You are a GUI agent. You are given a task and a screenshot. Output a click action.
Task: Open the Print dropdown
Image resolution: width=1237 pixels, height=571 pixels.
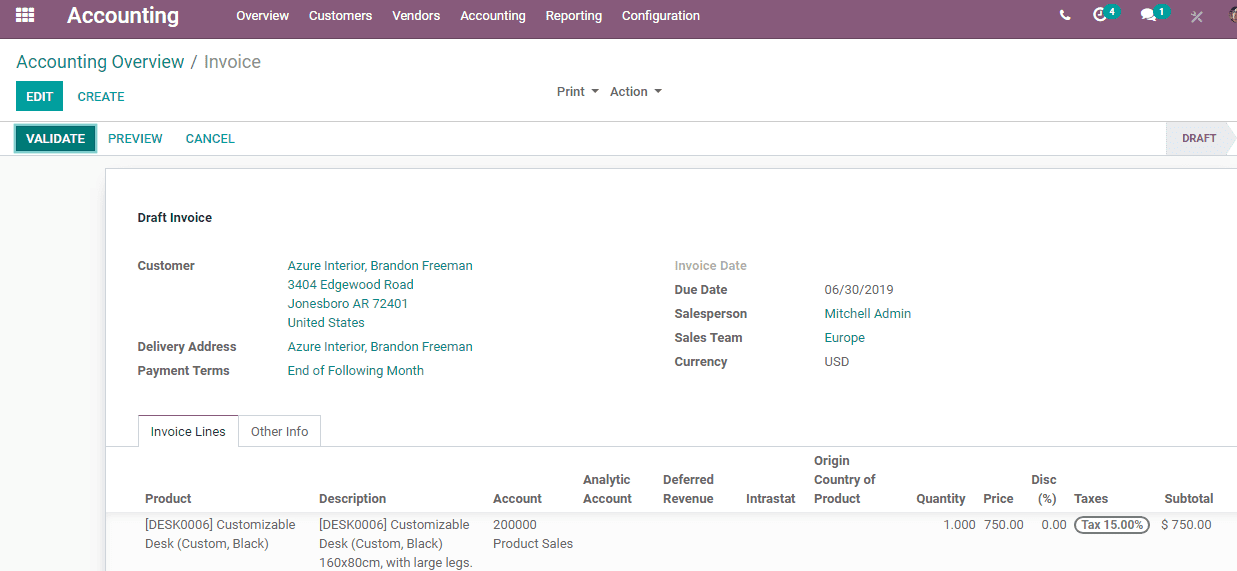point(578,91)
